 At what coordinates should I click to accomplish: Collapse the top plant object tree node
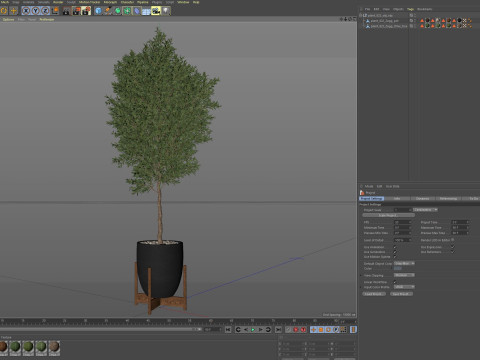(x=360, y=15)
